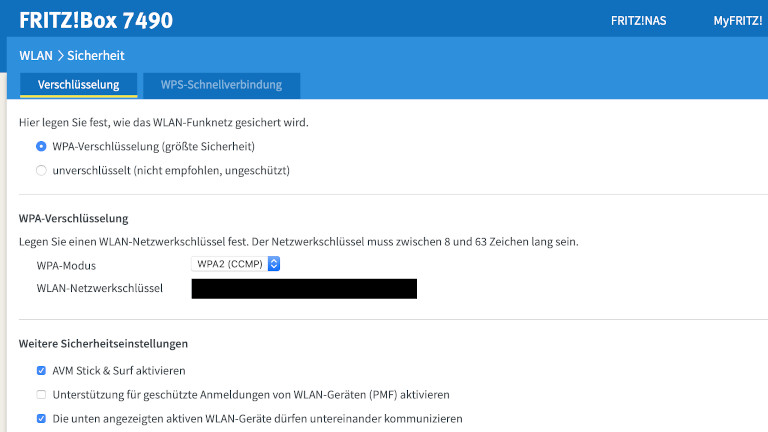
Task: Select the Verschlüsselung tab
Action: [x=79, y=85]
